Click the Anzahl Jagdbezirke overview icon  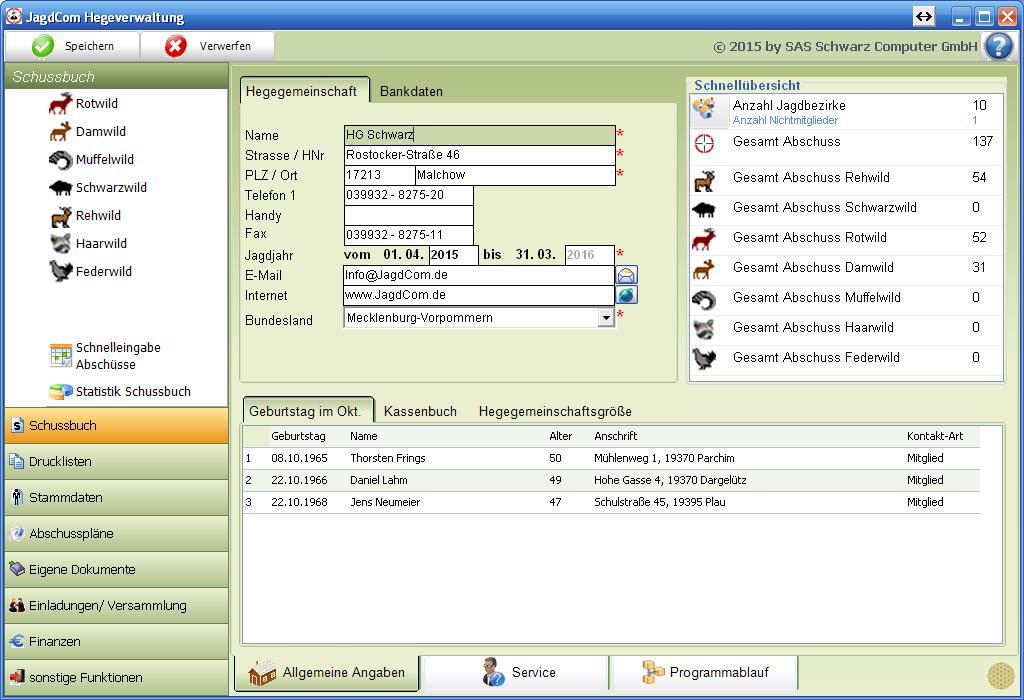[705, 110]
